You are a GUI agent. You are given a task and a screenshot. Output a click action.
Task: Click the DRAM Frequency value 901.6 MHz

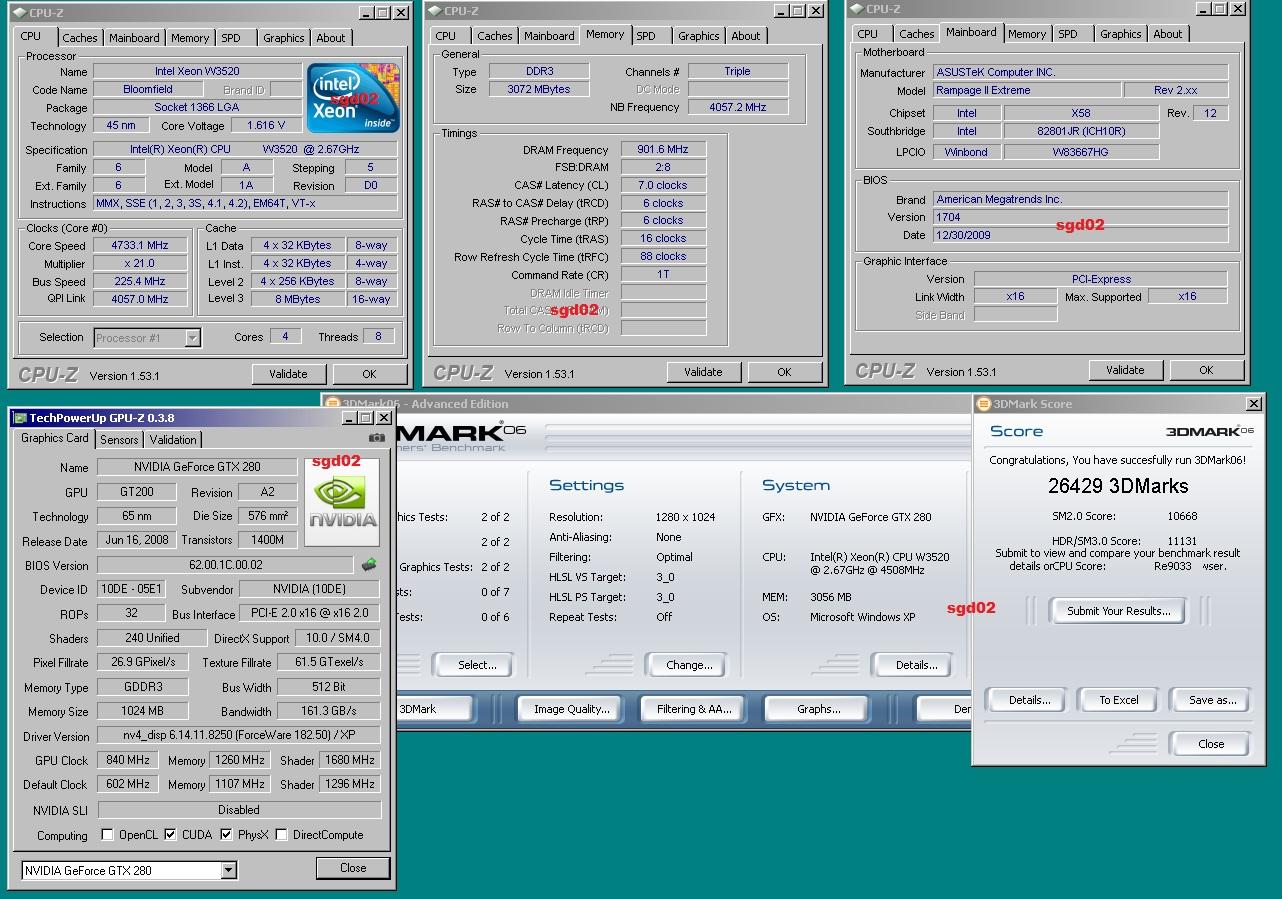(663, 149)
